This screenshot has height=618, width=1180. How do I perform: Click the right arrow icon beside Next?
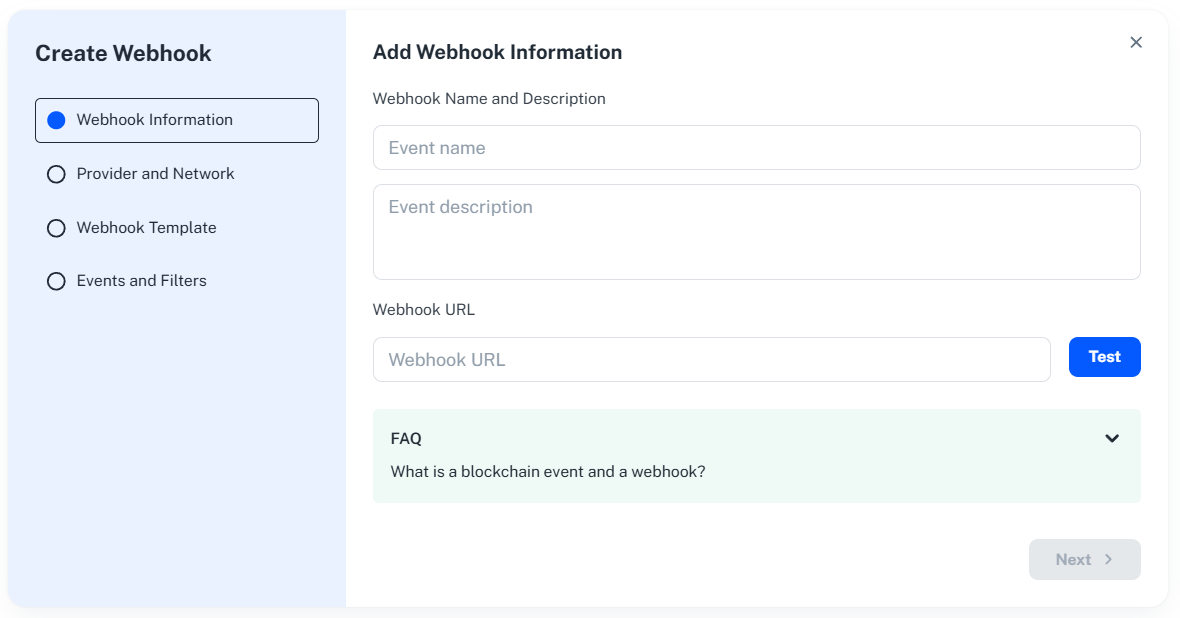(x=1108, y=560)
